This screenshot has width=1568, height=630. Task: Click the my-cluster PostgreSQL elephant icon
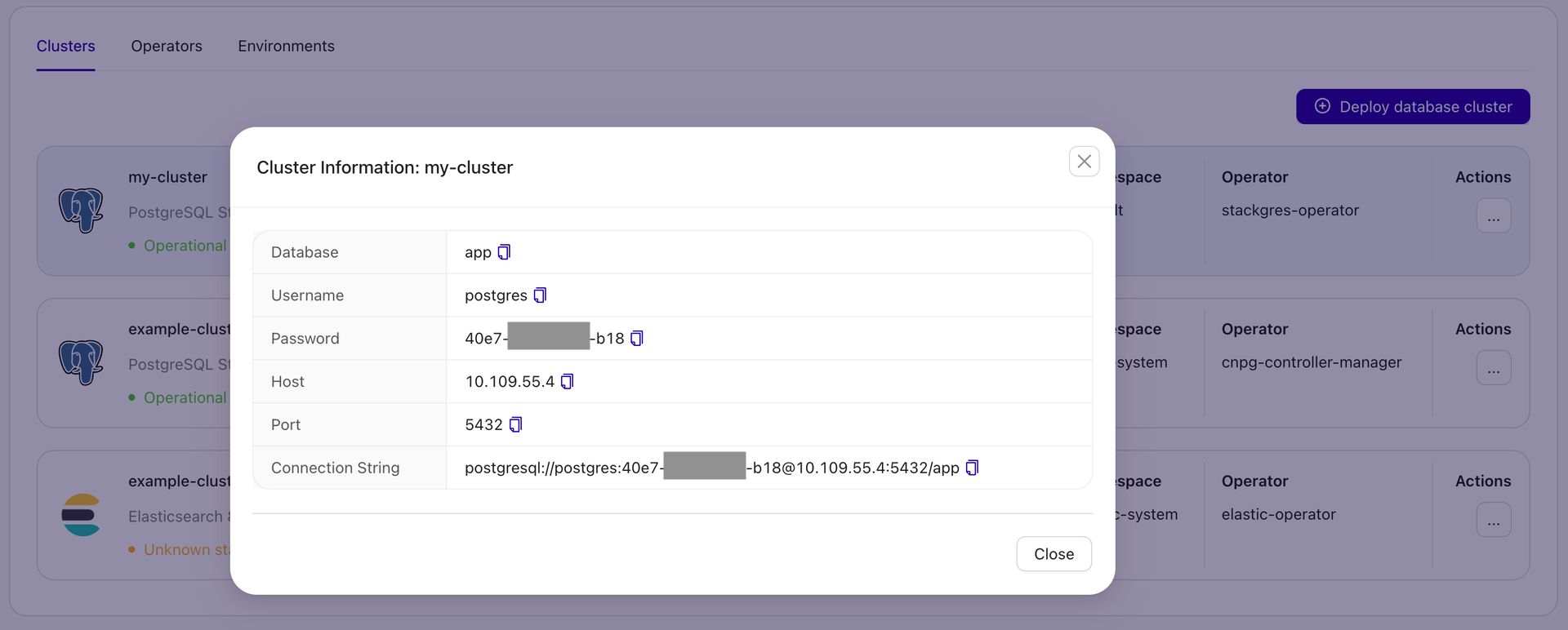pos(81,211)
